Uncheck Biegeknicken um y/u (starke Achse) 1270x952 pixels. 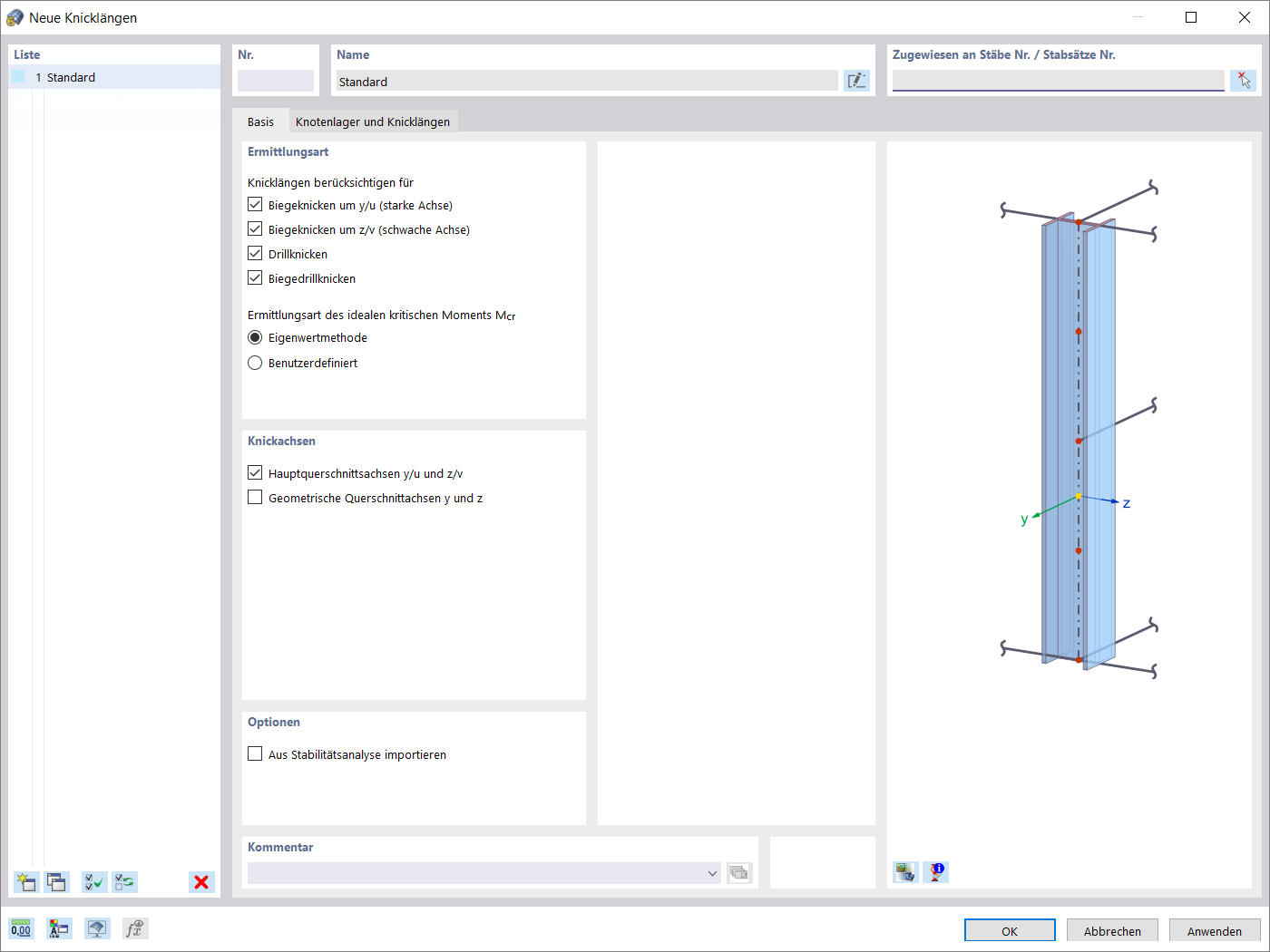tap(255, 205)
